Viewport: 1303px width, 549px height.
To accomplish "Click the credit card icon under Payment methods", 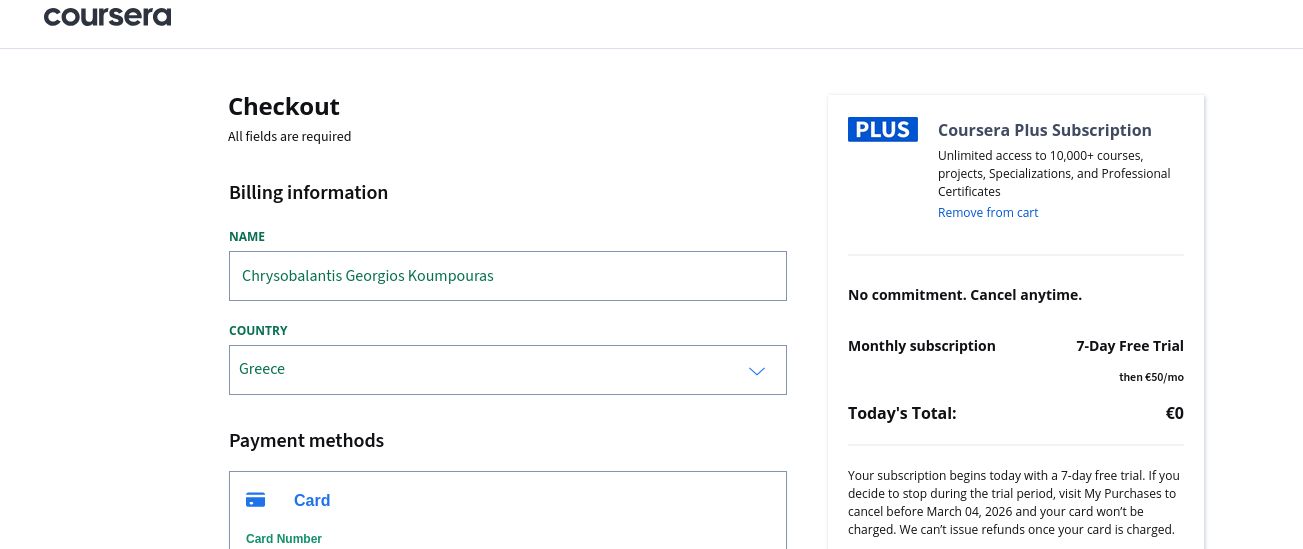I will pyautogui.click(x=256, y=500).
